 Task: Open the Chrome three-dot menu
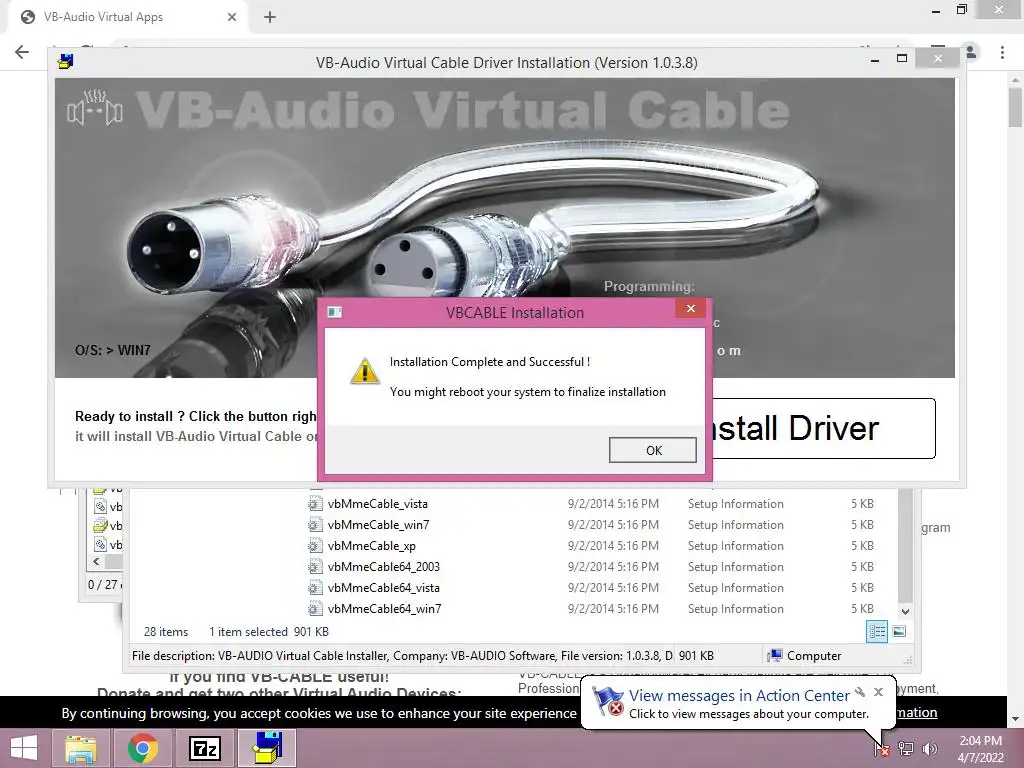pyautogui.click(x=1002, y=52)
